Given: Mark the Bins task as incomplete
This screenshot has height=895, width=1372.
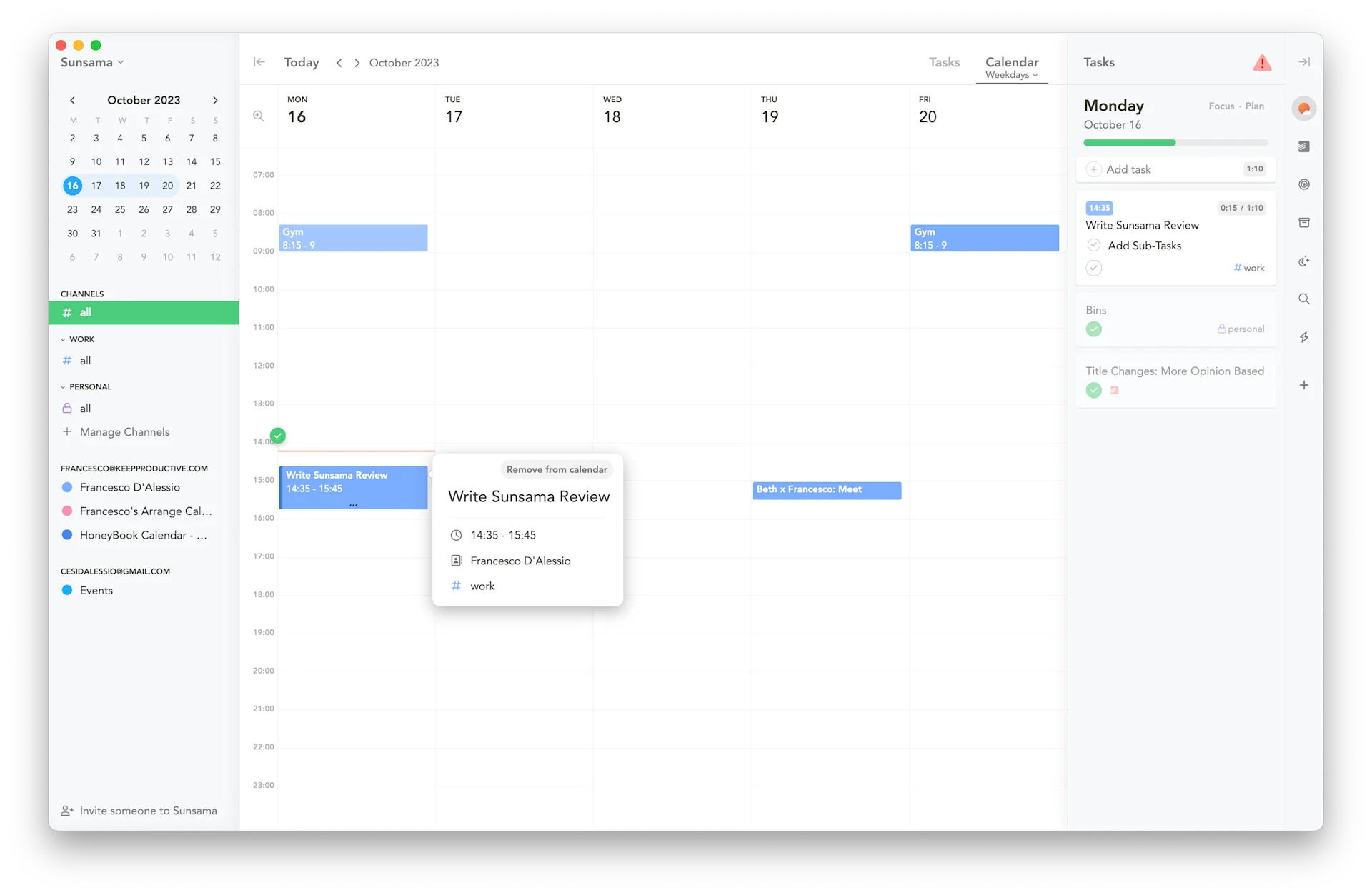Looking at the screenshot, I should (x=1094, y=329).
